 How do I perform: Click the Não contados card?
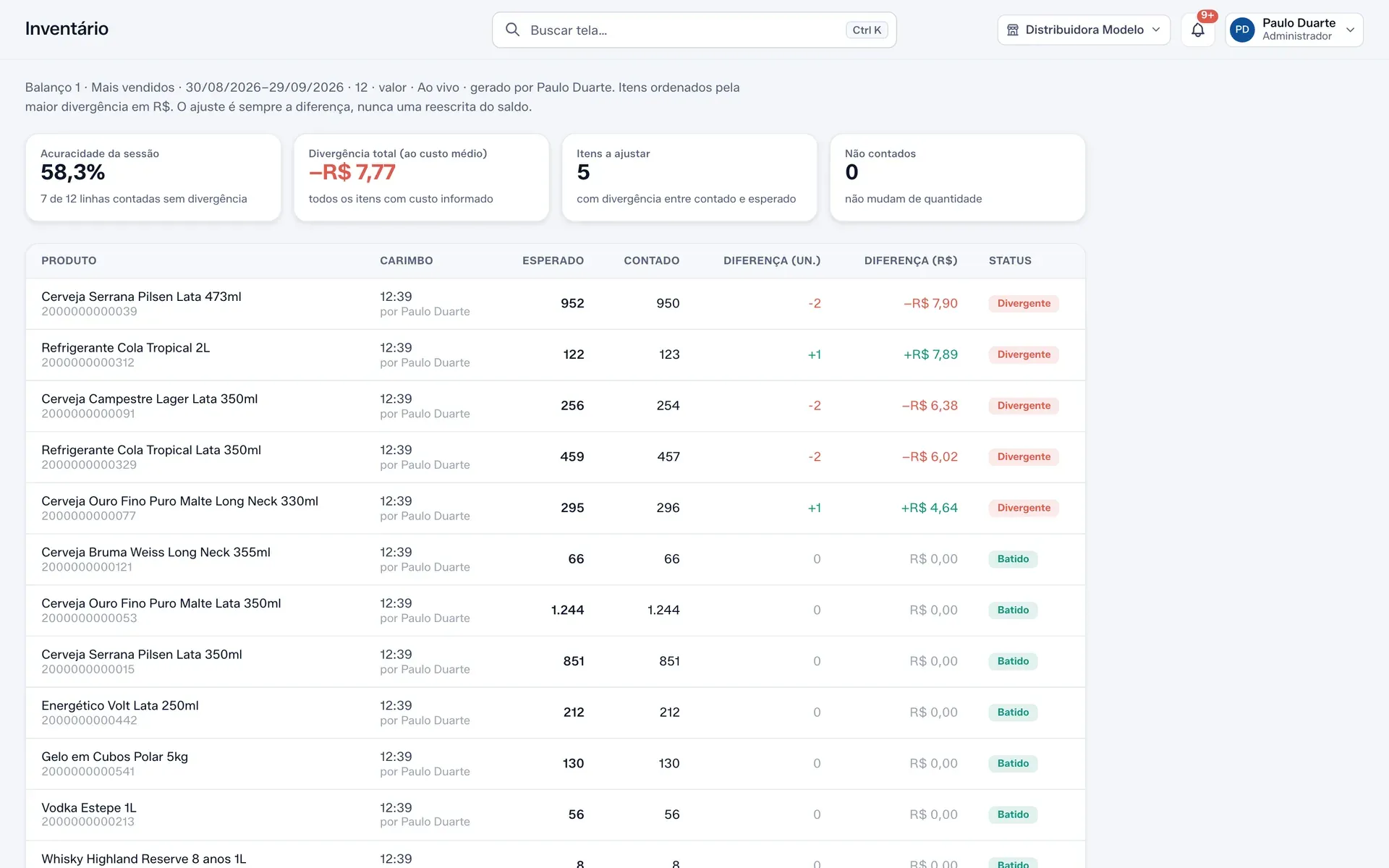(958, 177)
